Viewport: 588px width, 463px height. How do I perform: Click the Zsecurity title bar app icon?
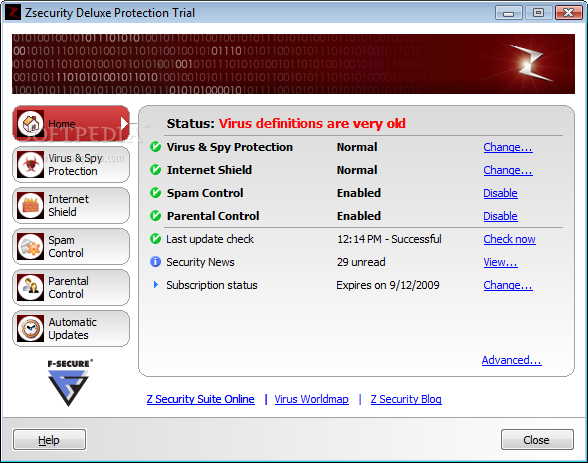tap(13, 12)
